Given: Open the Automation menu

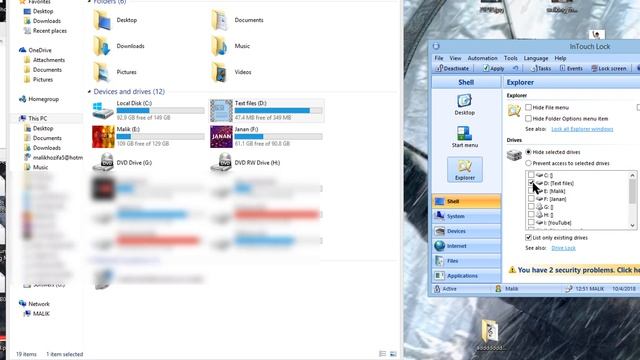Looking at the screenshot, I should (482, 58).
